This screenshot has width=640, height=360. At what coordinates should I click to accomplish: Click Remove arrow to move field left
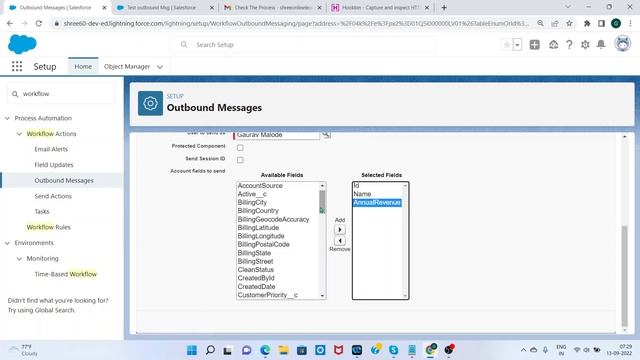click(340, 241)
